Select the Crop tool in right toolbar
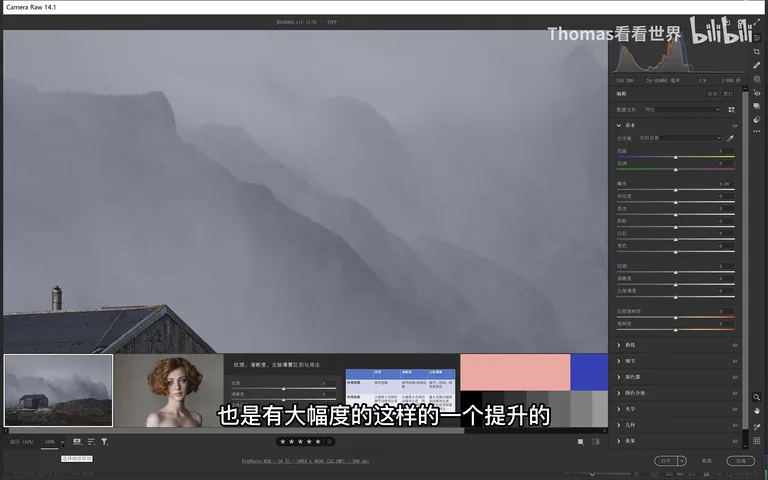 tap(757, 51)
